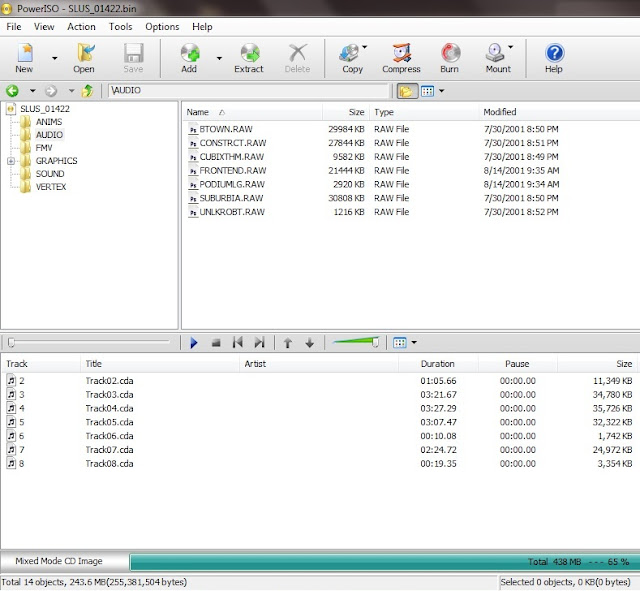Open the Tools menu
The width and height of the screenshot is (640, 591).
click(120, 27)
